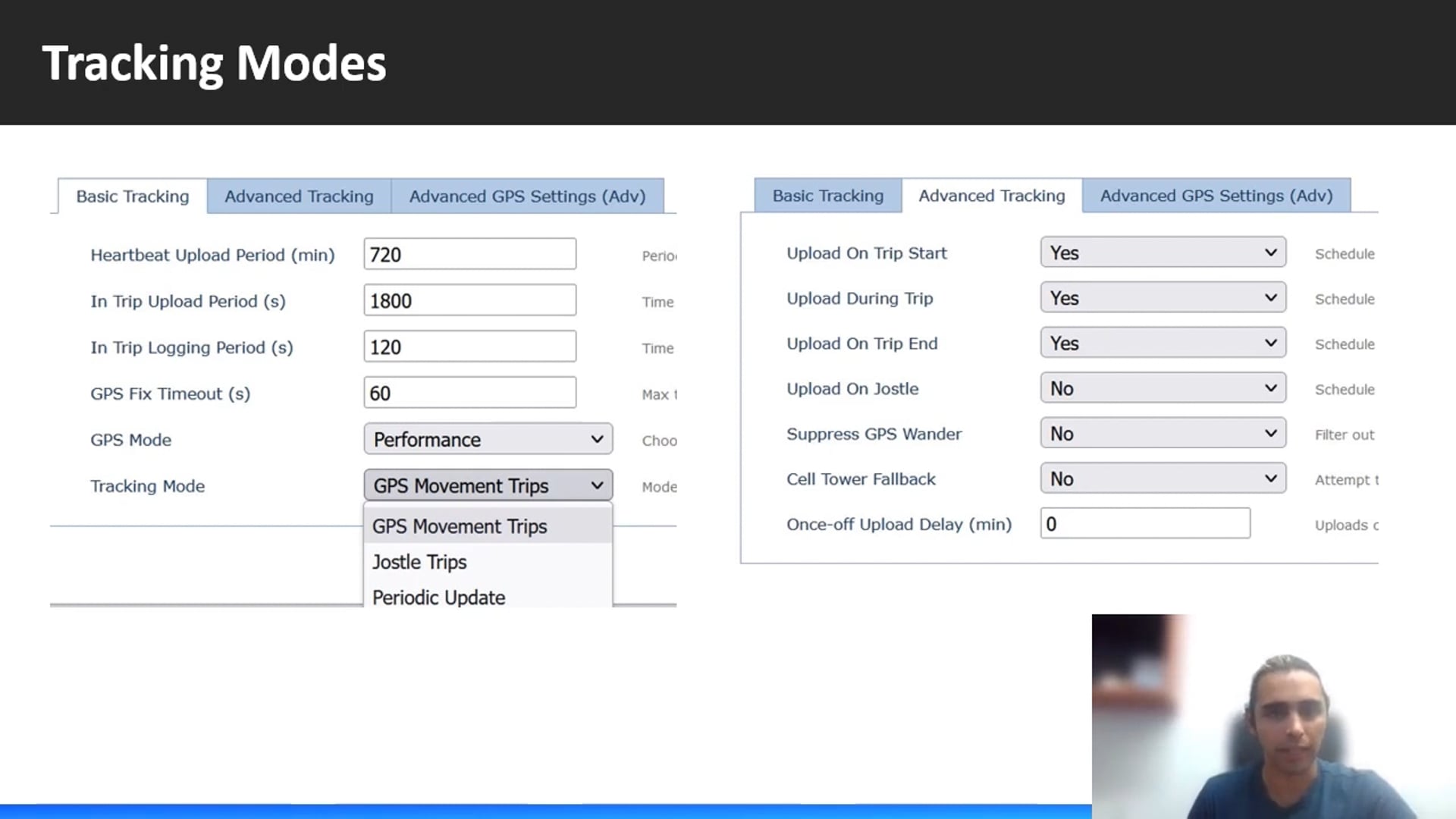The width and height of the screenshot is (1456, 819).
Task: Choose Periodic Update option
Action: click(438, 597)
